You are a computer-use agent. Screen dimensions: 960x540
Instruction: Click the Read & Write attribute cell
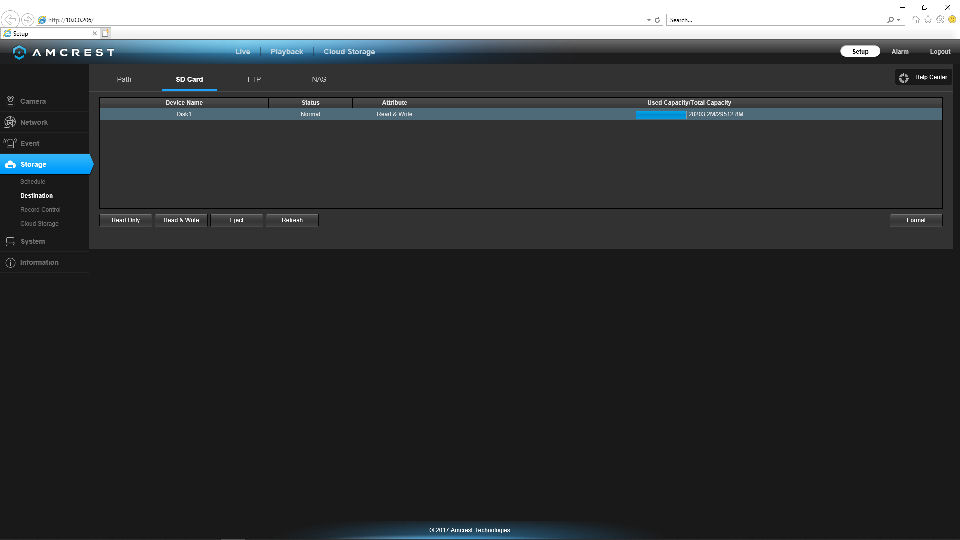click(394, 114)
